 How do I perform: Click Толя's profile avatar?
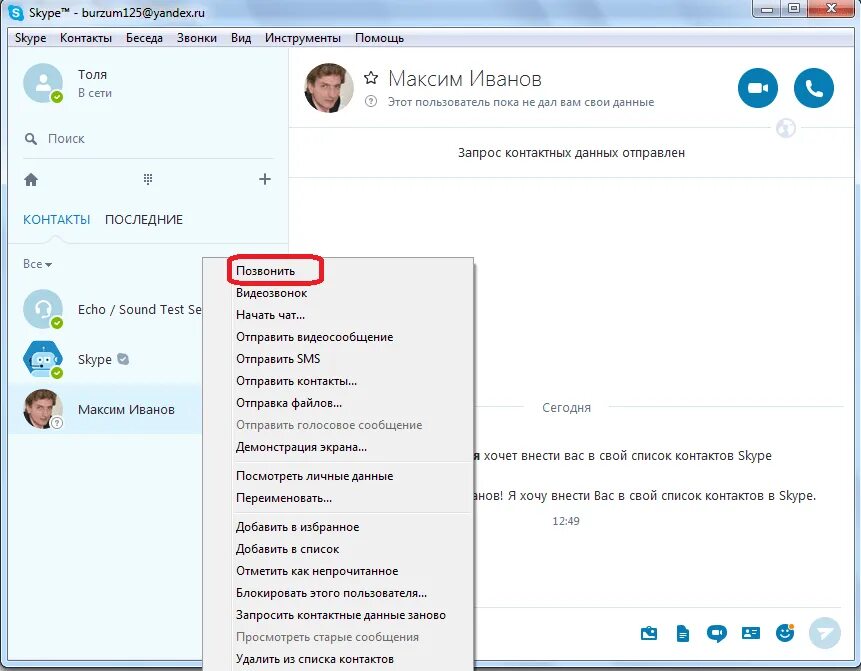[x=43, y=83]
